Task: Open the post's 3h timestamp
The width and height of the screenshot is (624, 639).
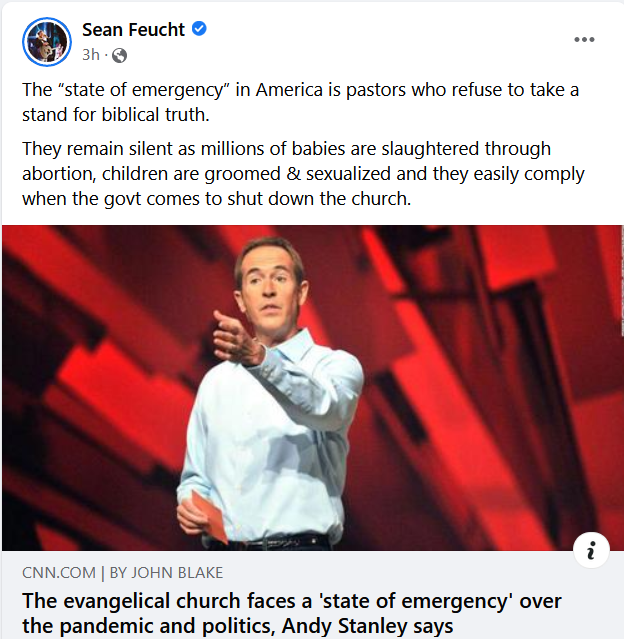Action: point(91,55)
